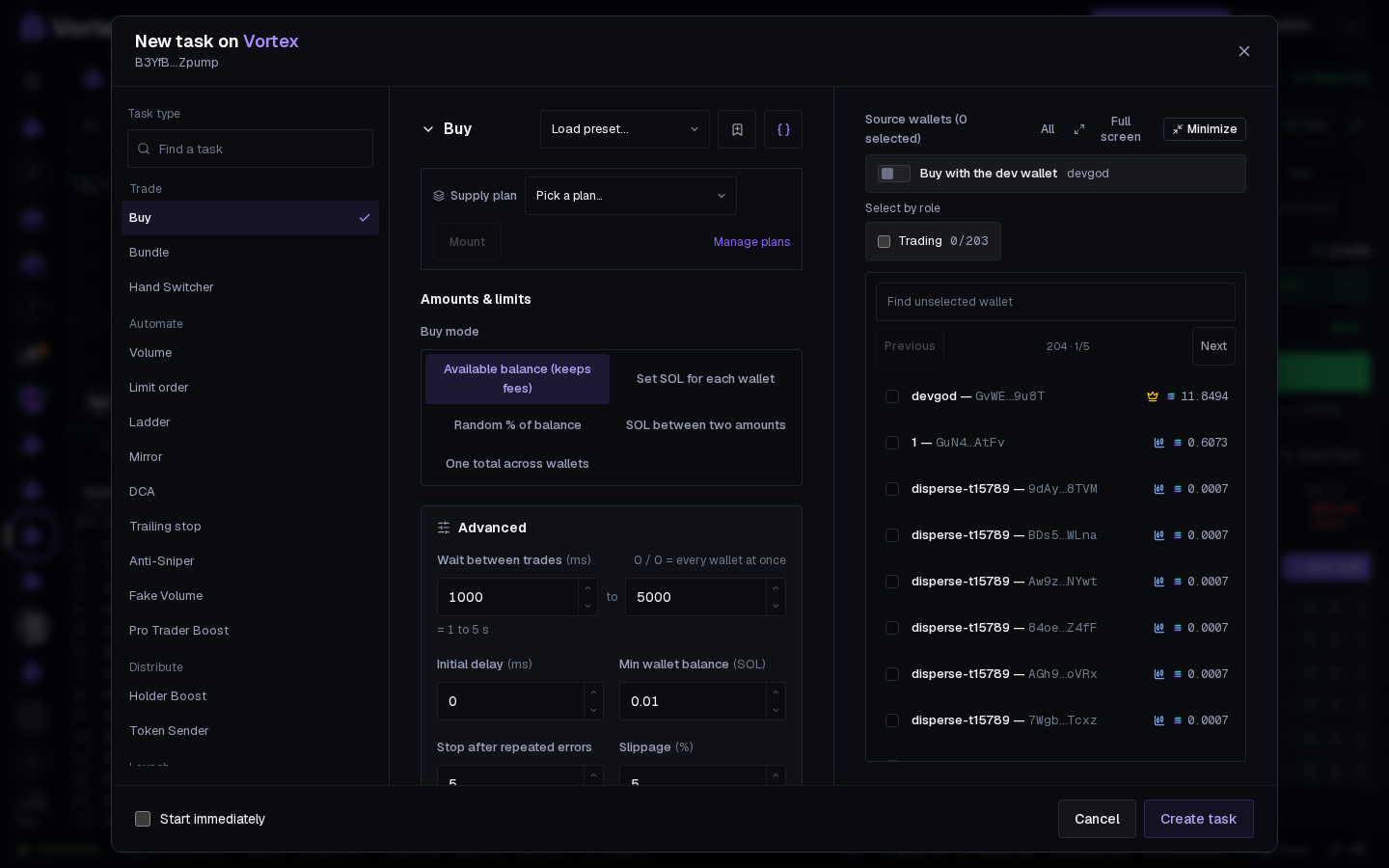Click chart icon on wallet BDs5…WLna
The image size is (1389, 868).
[x=1159, y=535]
